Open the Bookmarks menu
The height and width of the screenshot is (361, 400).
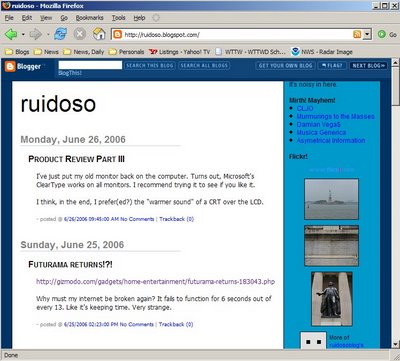pos(89,18)
